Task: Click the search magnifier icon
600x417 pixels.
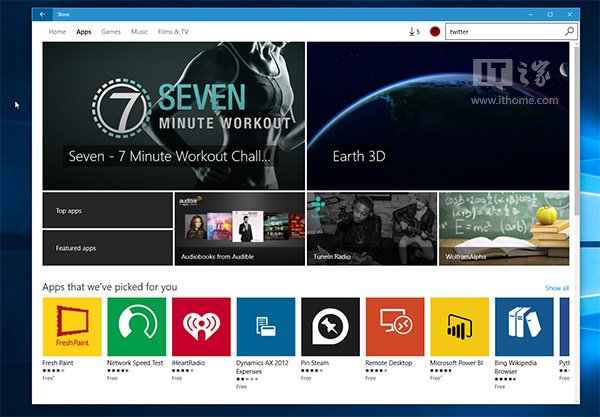Action: 569,32
